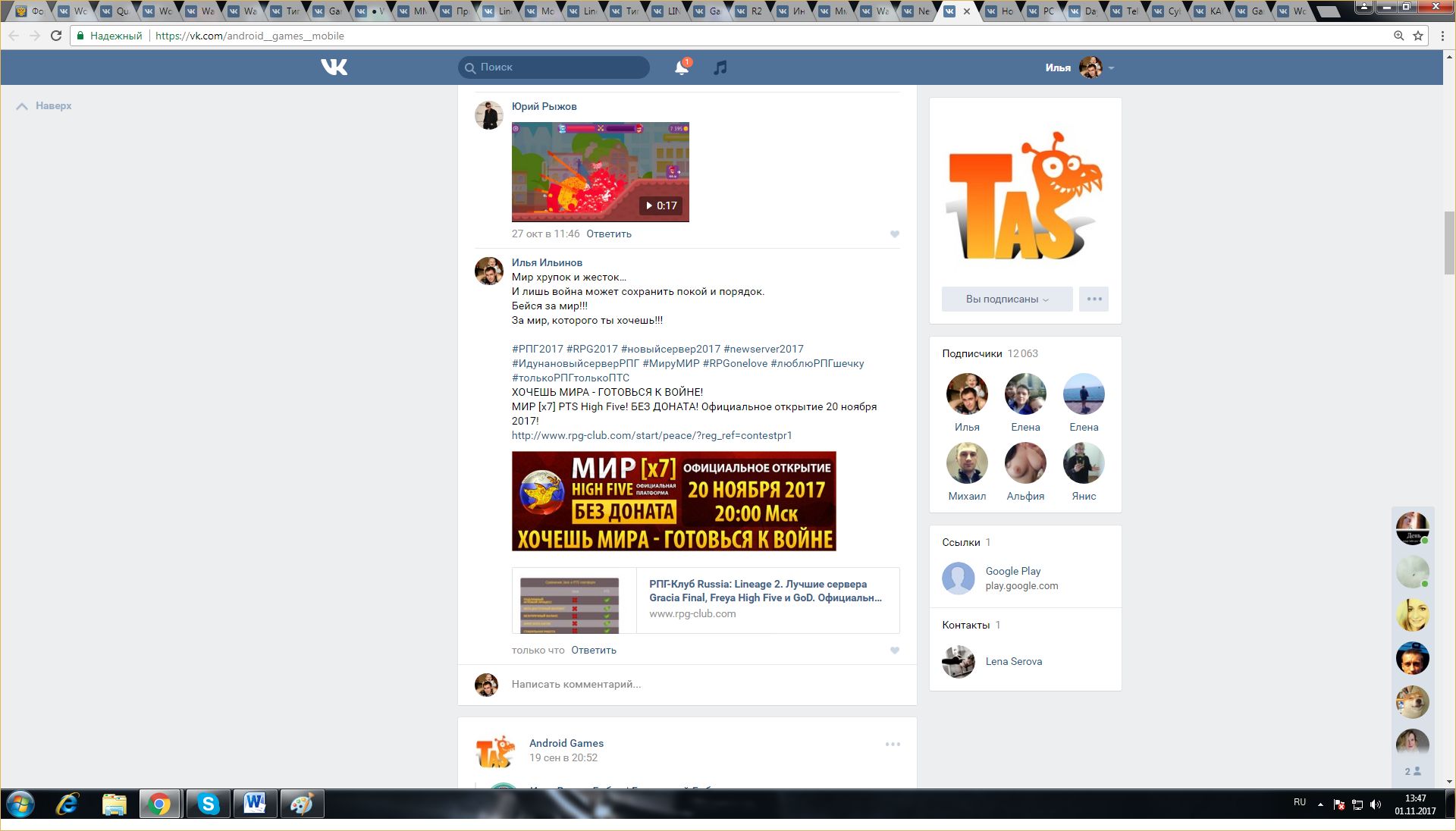Image resolution: width=1456 pixels, height=831 pixels.
Task: Expand the Вы подписаны dropdown
Action: coord(1007,299)
